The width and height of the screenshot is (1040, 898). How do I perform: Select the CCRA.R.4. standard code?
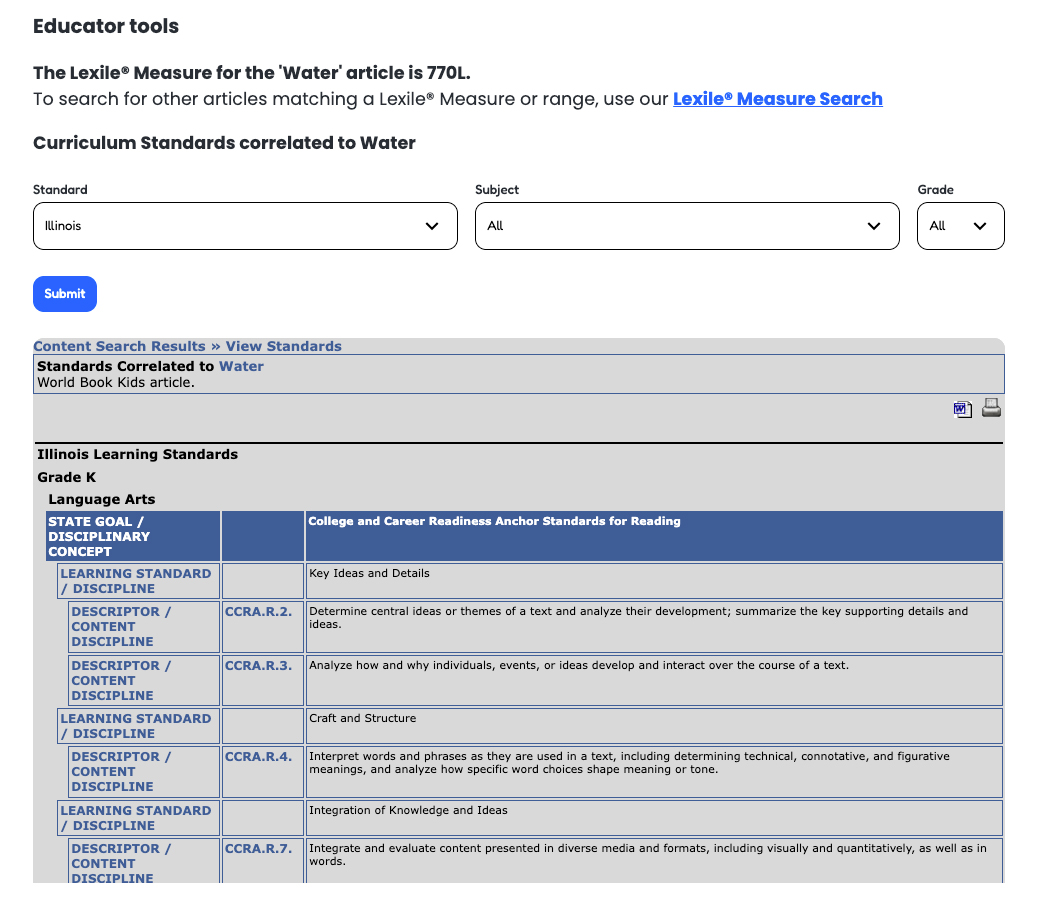click(258, 756)
